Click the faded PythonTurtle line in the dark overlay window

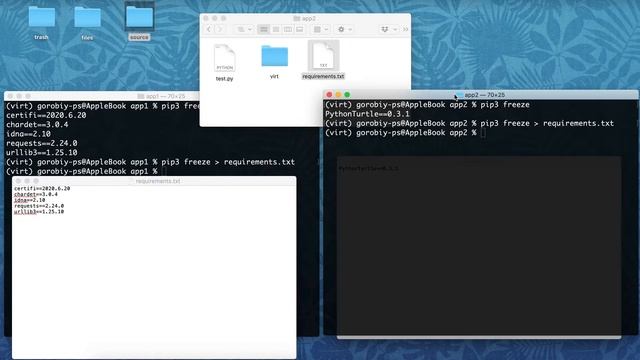tap(368, 168)
